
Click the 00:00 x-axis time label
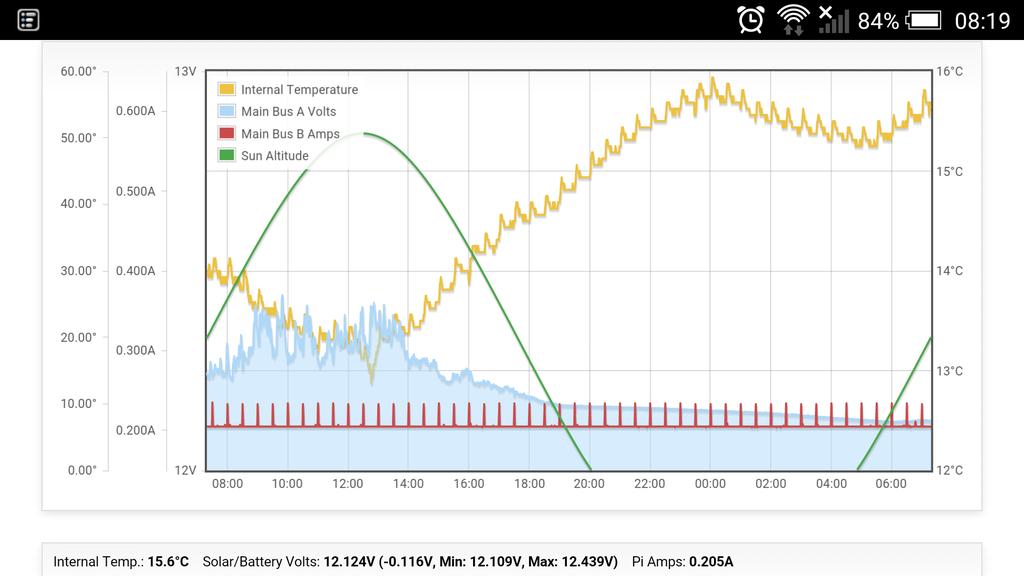[710, 484]
